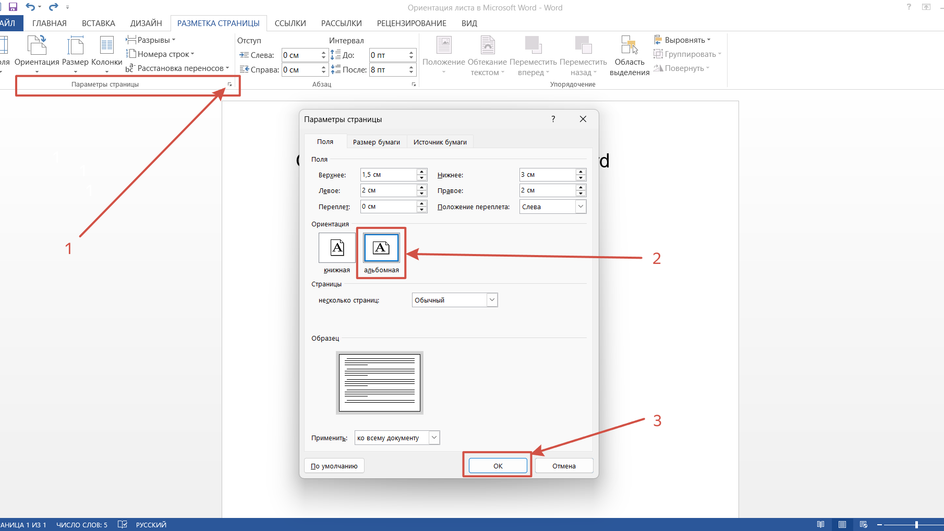The image size is (944, 531).
Task: Click the dialog help question mark
Action: coord(553,119)
